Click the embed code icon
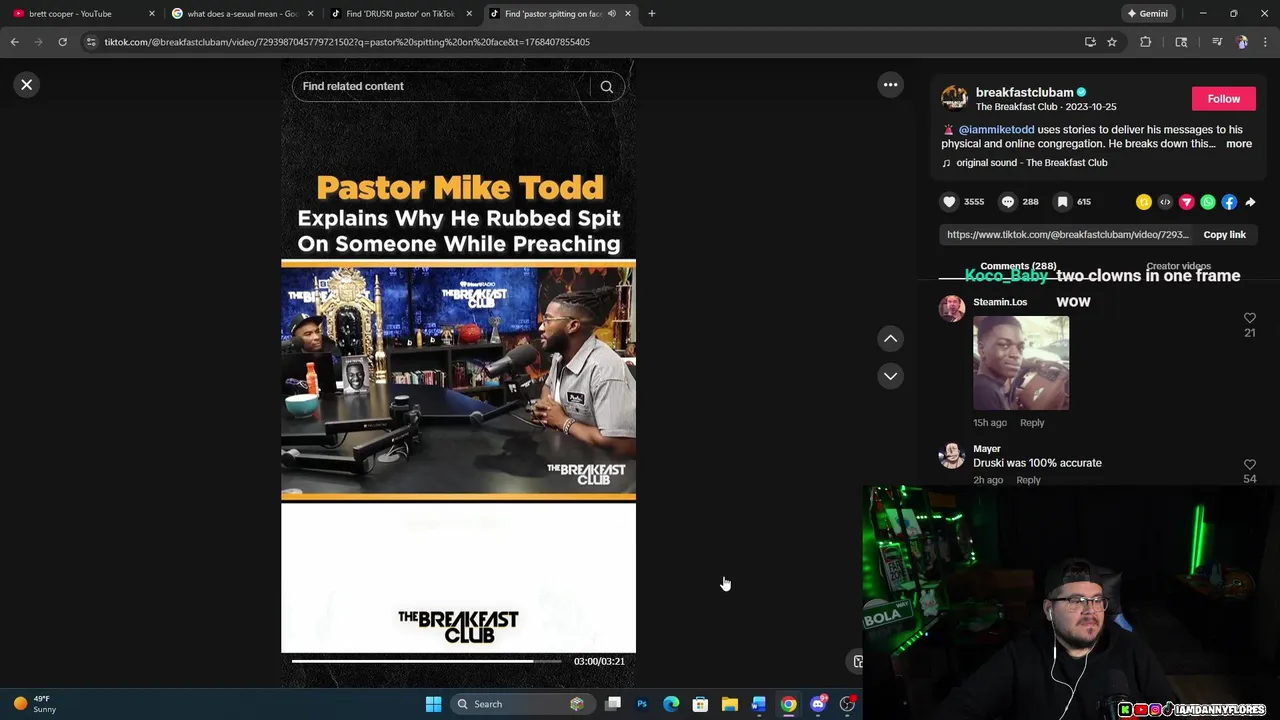The image size is (1280, 720). tap(1165, 202)
